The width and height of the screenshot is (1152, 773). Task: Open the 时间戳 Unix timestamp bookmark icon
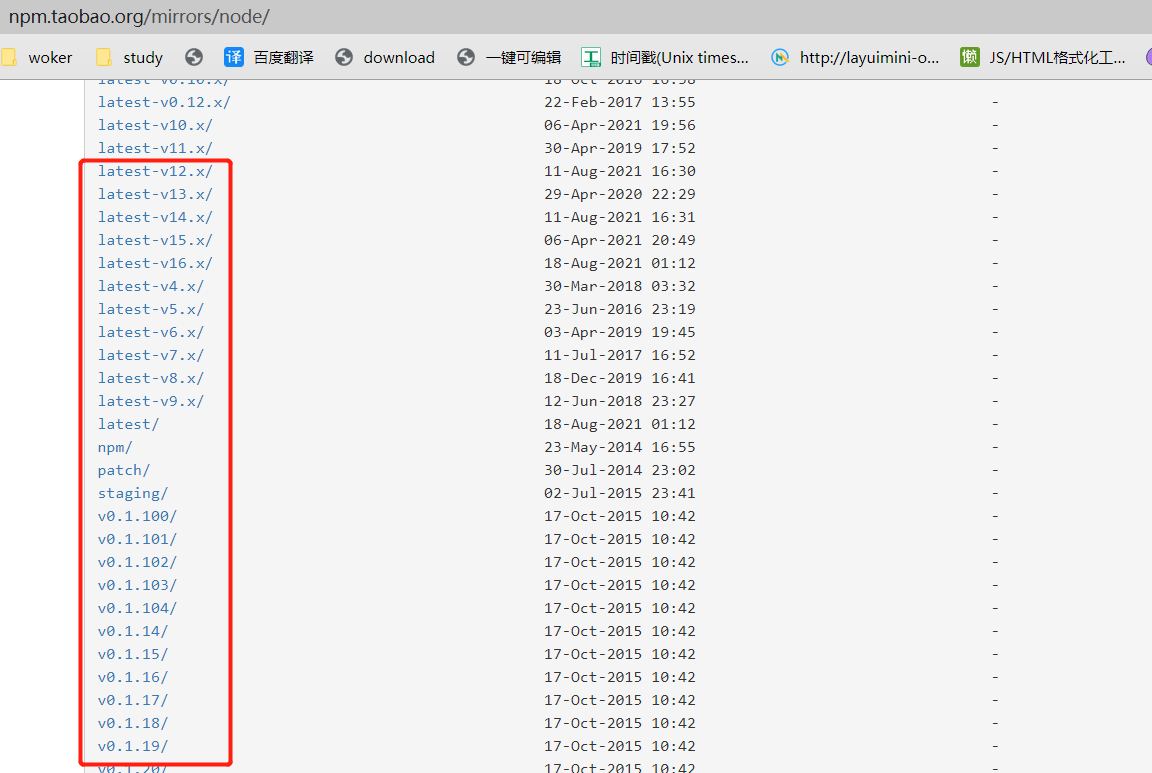coord(591,57)
